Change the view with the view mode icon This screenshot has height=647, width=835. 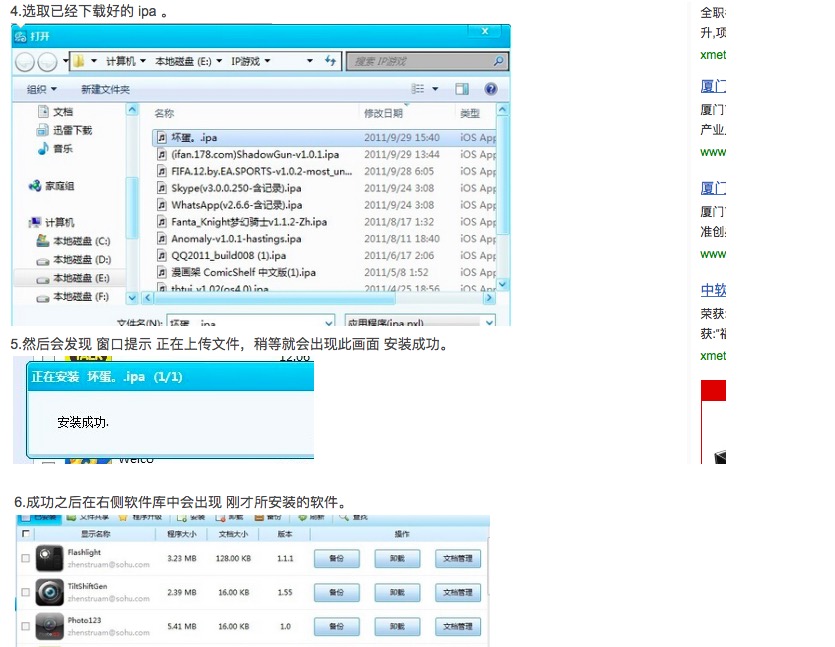(x=418, y=89)
